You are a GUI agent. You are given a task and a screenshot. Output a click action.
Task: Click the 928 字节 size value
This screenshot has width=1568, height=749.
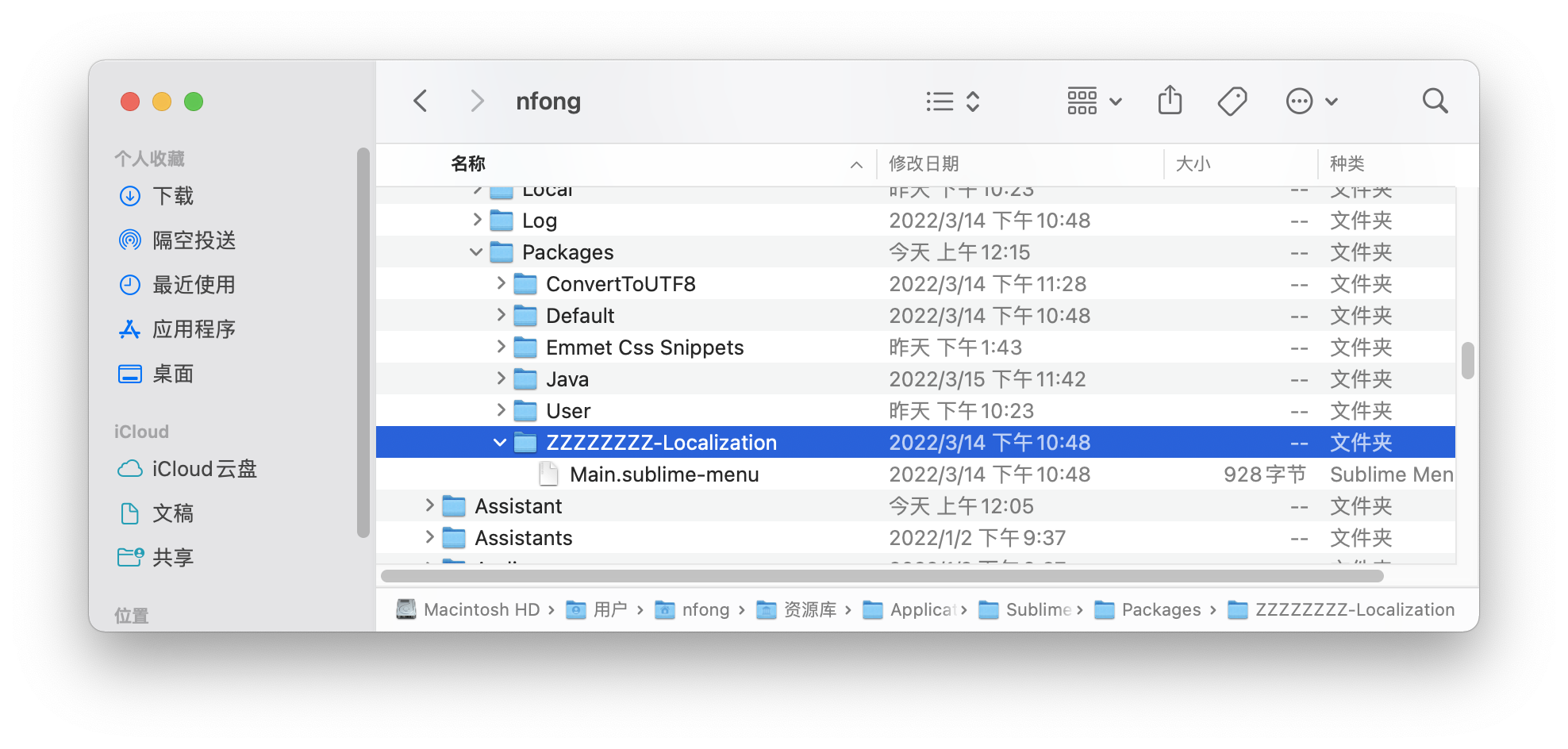click(1265, 474)
